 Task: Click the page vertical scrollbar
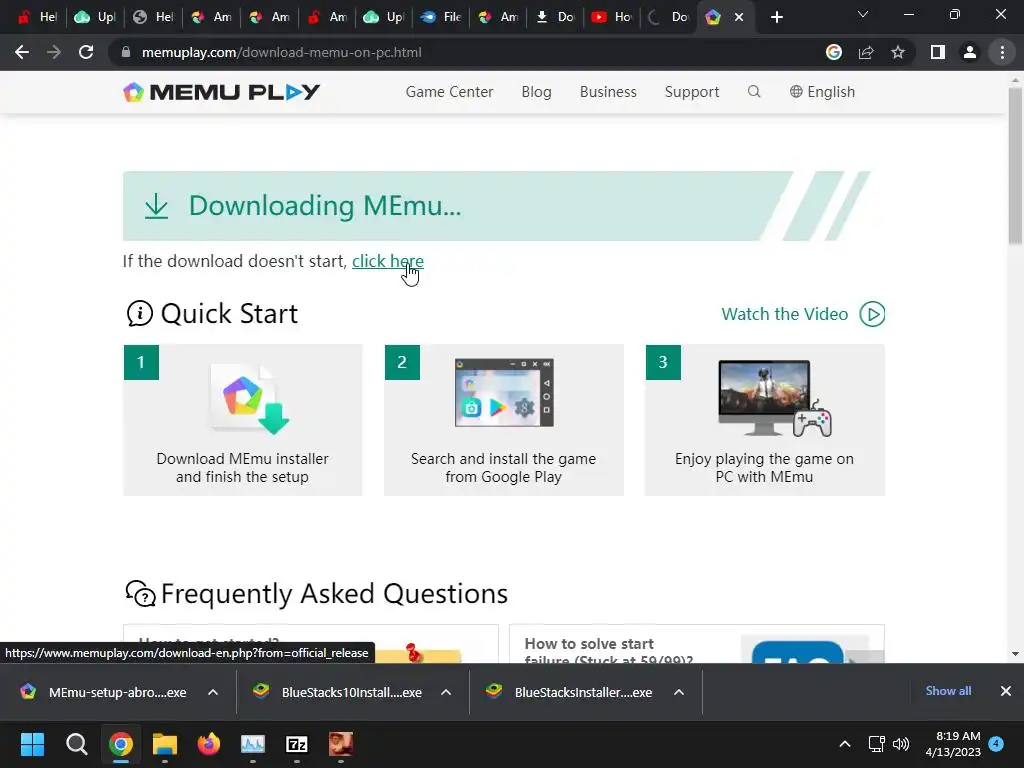coord(1015,167)
